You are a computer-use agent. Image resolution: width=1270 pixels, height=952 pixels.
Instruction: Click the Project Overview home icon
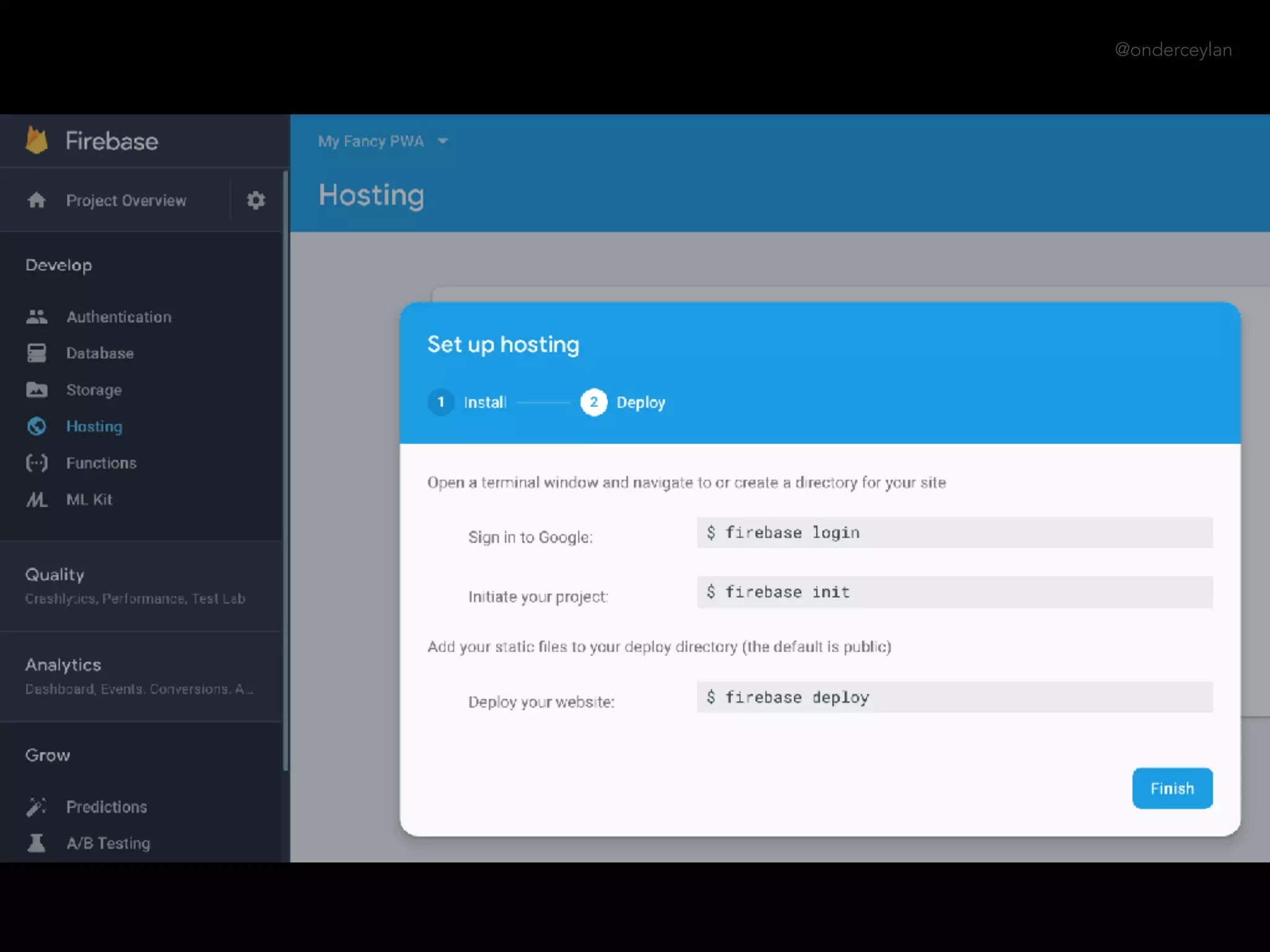point(37,200)
